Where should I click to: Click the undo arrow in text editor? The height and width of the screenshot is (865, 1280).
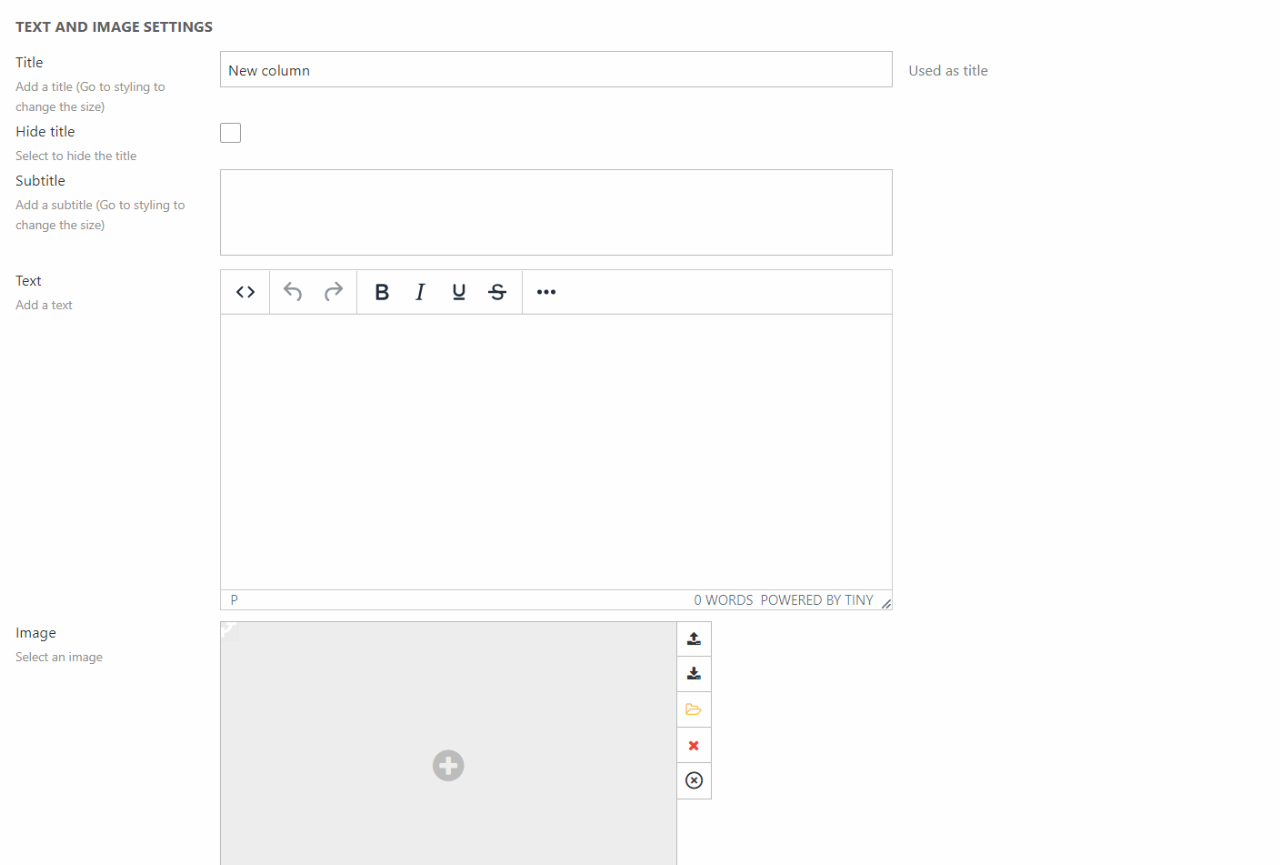click(293, 292)
